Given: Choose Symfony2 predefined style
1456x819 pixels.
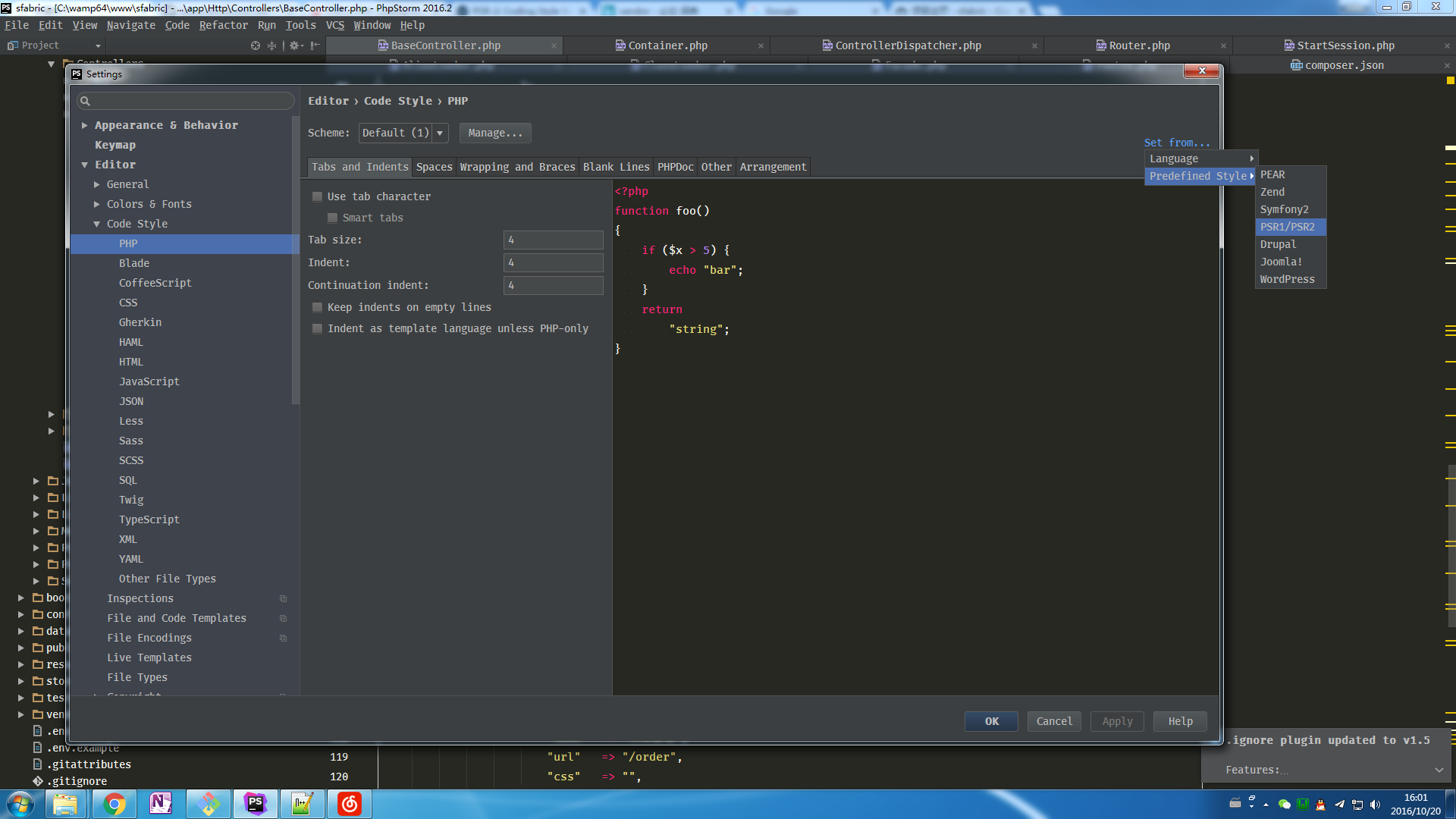Looking at the screenshot, I should (1291, 209).
